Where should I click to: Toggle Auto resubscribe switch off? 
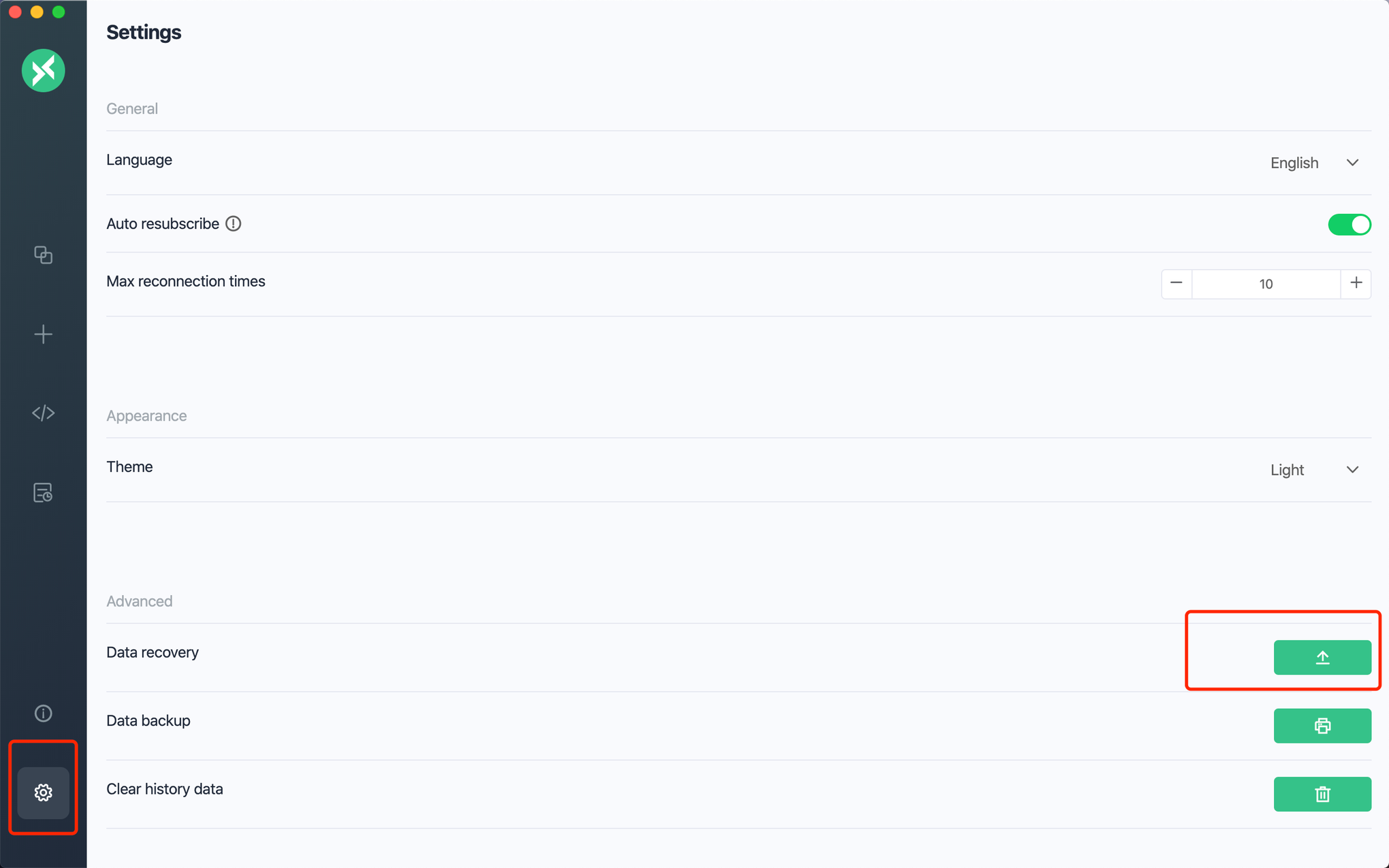pos(1349,223)
